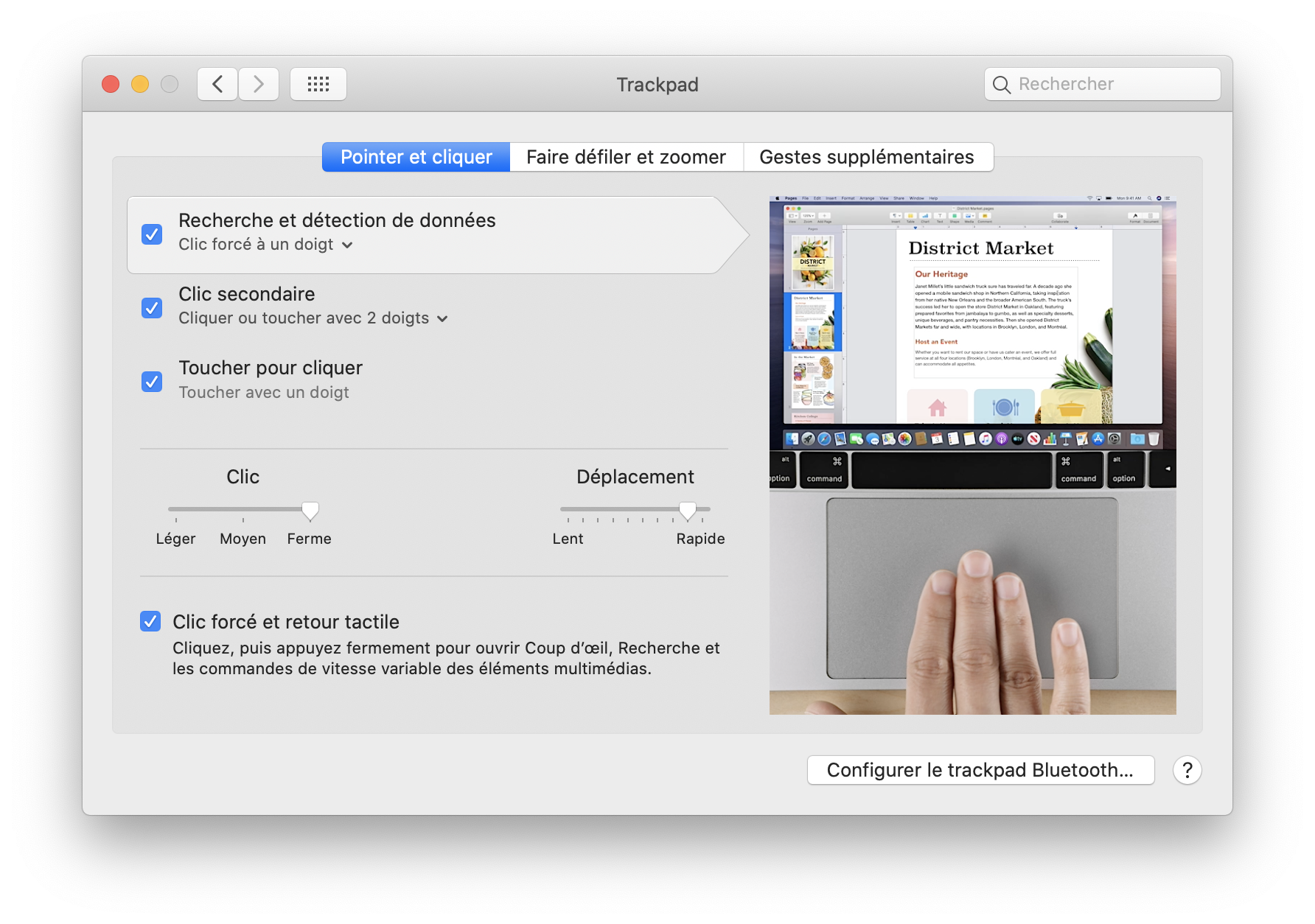Click the Toucher avec un doigt subtitle
This screenshot has height=924, width=1315.
click(x=264, y=393)
